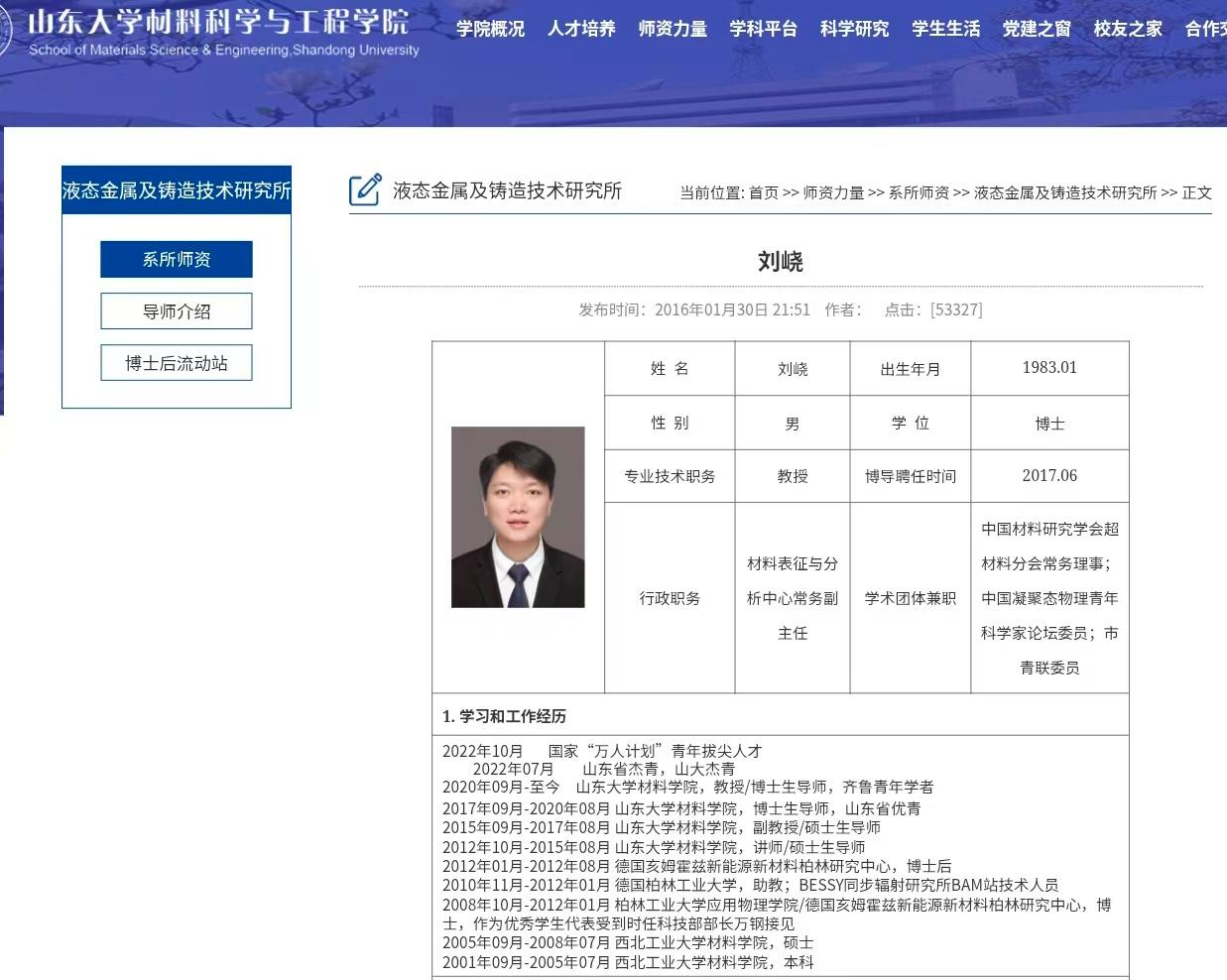
Task: Click the portrait photo of 刘峣
Action: point(518,517)
